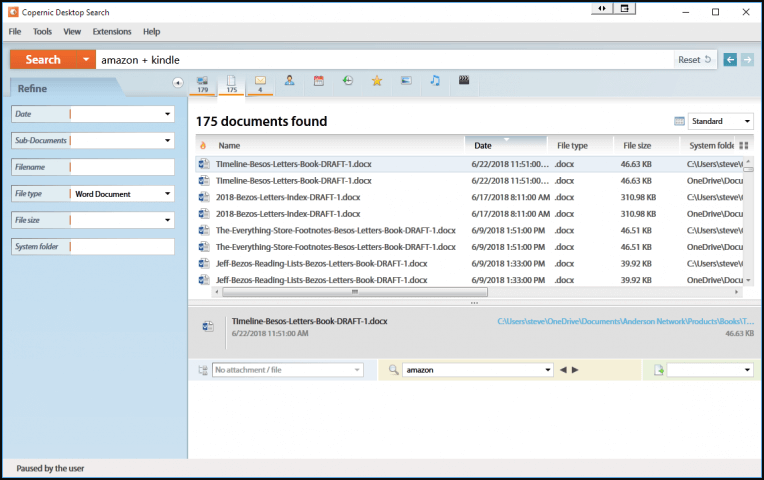Image resolution: width=764 pixels, height=480 pixels.
Task: Open the Extensions menu
Action: coord(112,31)
